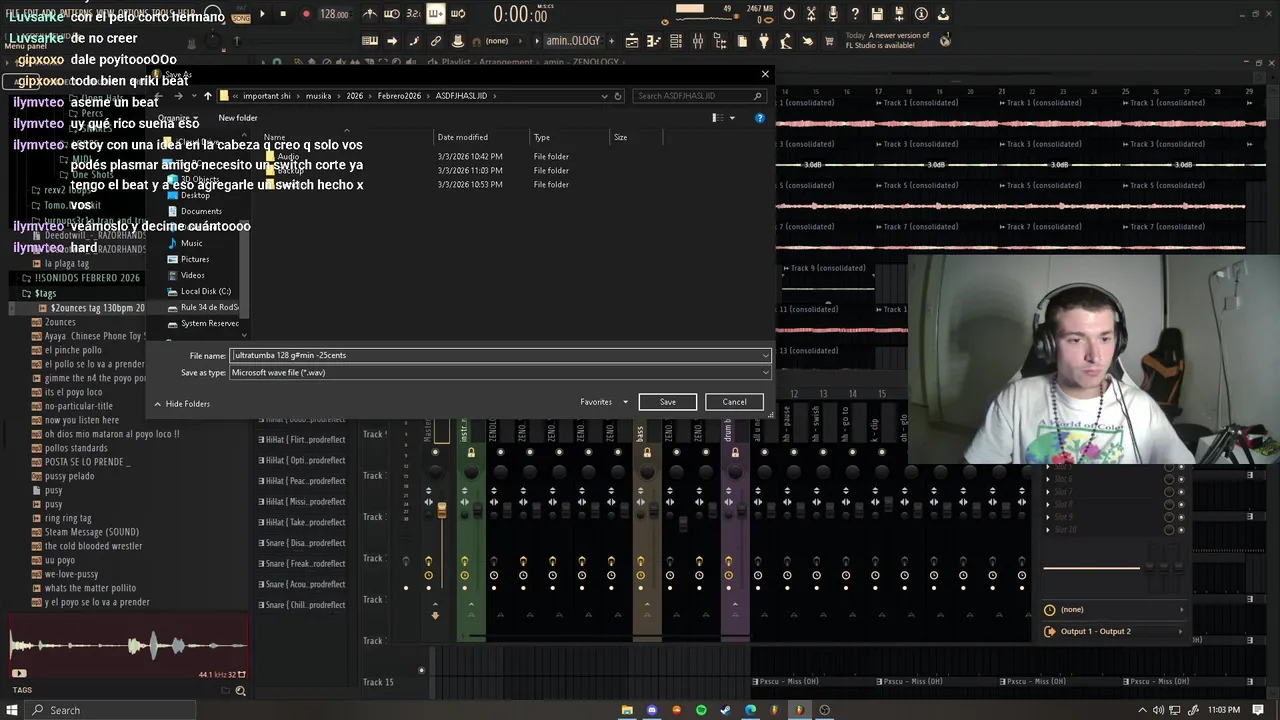Open FL Studio help question mark icon
Image resolution: width=1280 pixels, height=720 pixels.
coord(855,14)
